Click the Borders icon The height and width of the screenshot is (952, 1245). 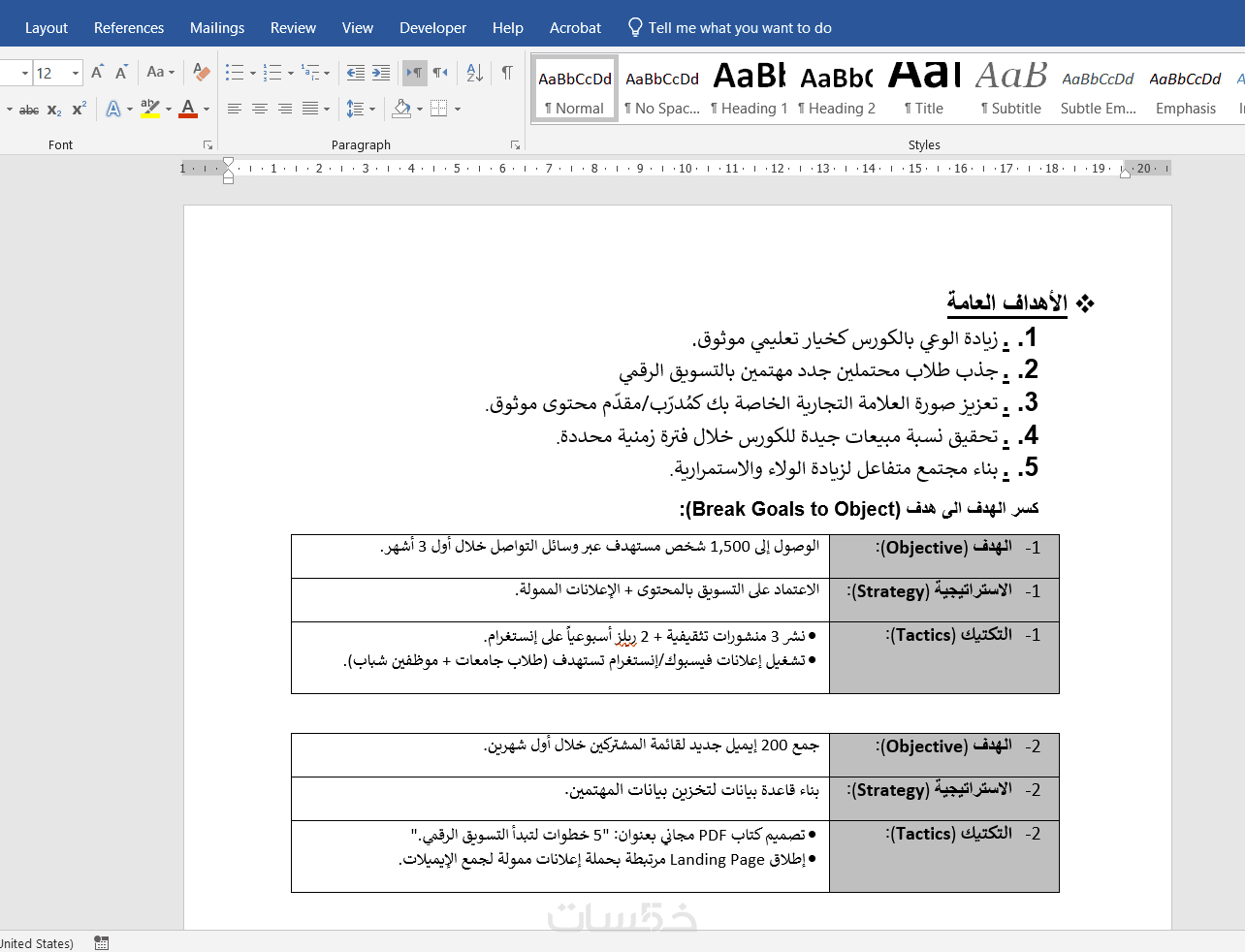click(439, 109)
